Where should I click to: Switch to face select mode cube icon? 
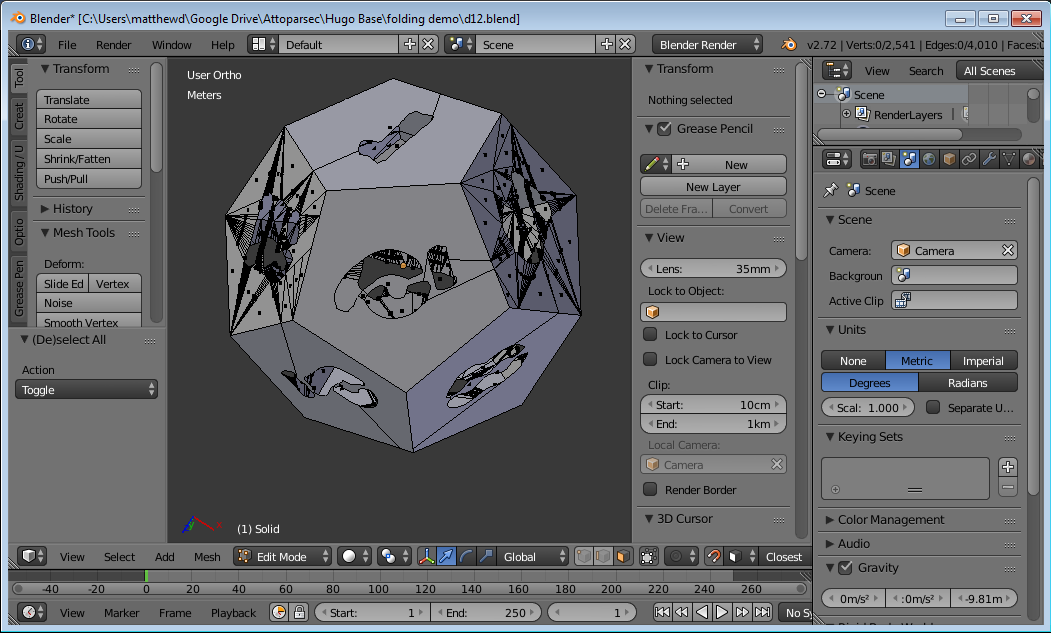click(x=623, y=557)
